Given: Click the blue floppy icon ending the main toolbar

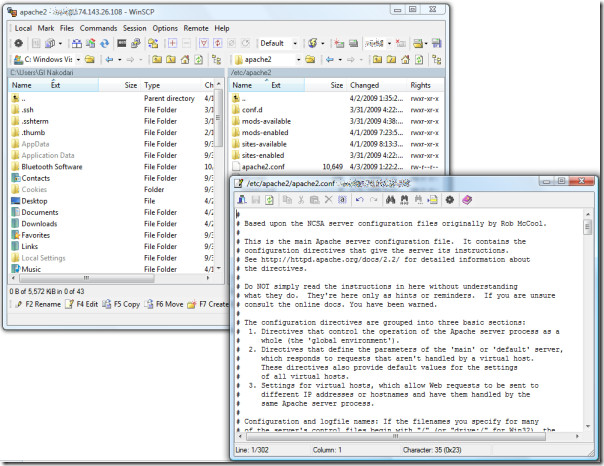Looking at the screenshot, I should (x=436, y=43).
